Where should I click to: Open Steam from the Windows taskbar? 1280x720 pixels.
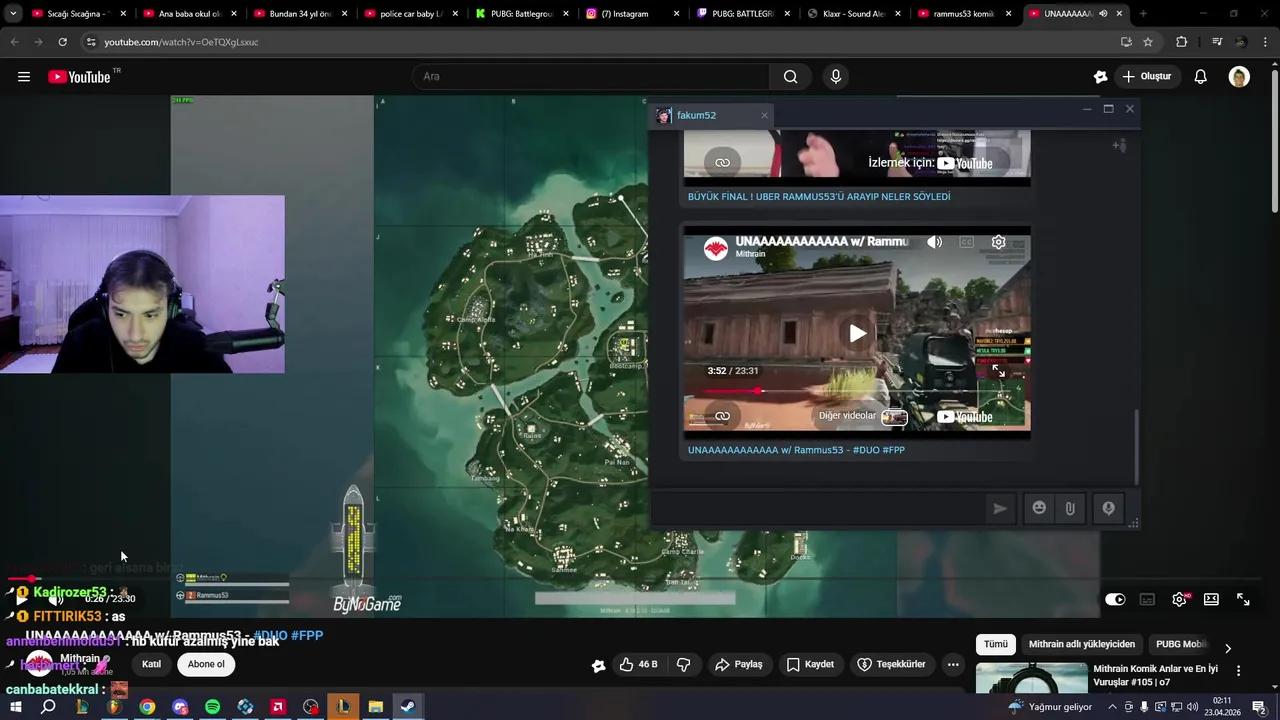pyautogui.click(x=408, y=707)
